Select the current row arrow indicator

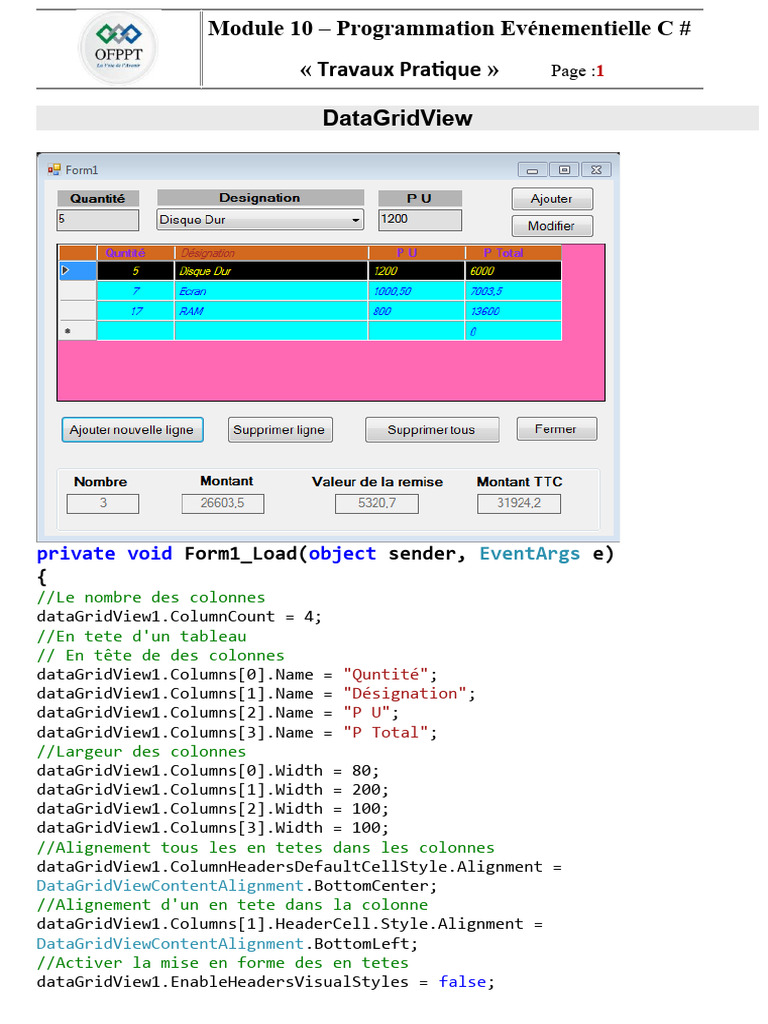point(66,271)
